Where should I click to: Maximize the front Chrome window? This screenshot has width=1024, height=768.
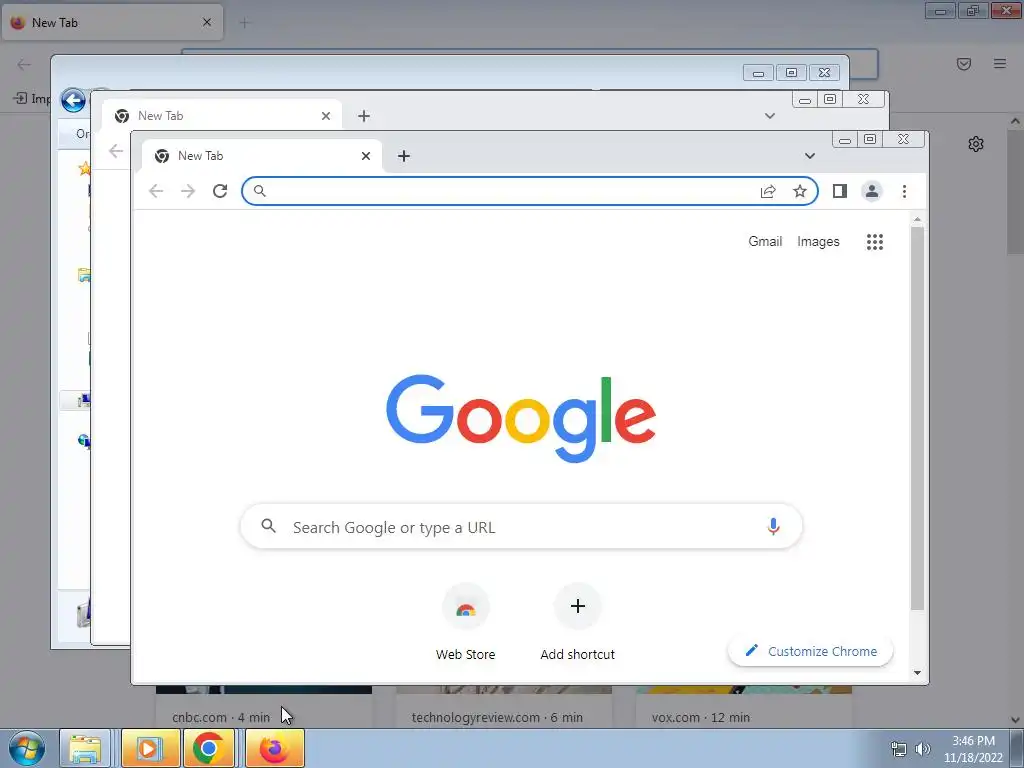pyautogui.click(x=870, y=139)
